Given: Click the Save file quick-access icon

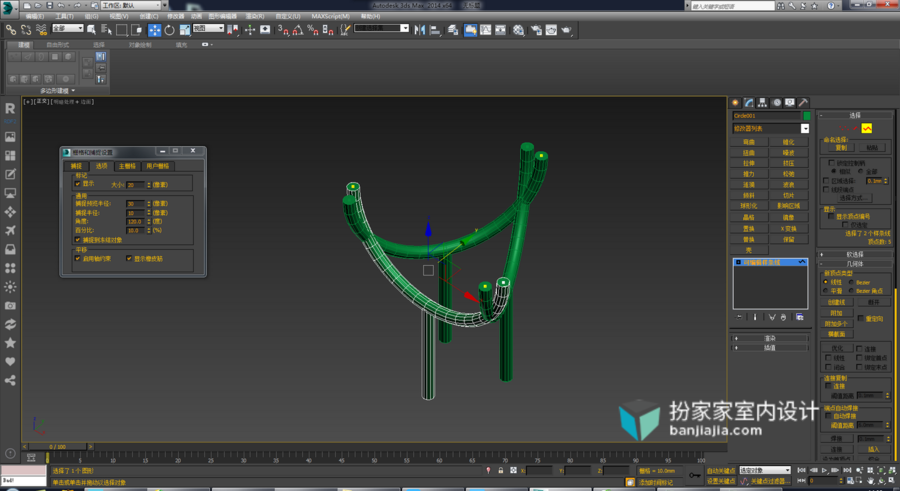Looking at the screenshot, I should click(50, 5).
